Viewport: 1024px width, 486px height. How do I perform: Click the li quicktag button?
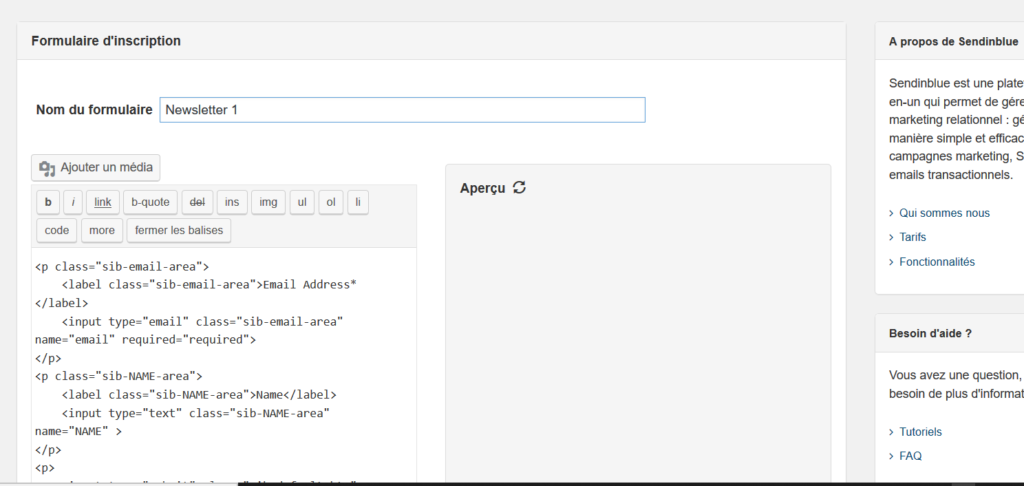pyautogui.click(x=358, y=202)
